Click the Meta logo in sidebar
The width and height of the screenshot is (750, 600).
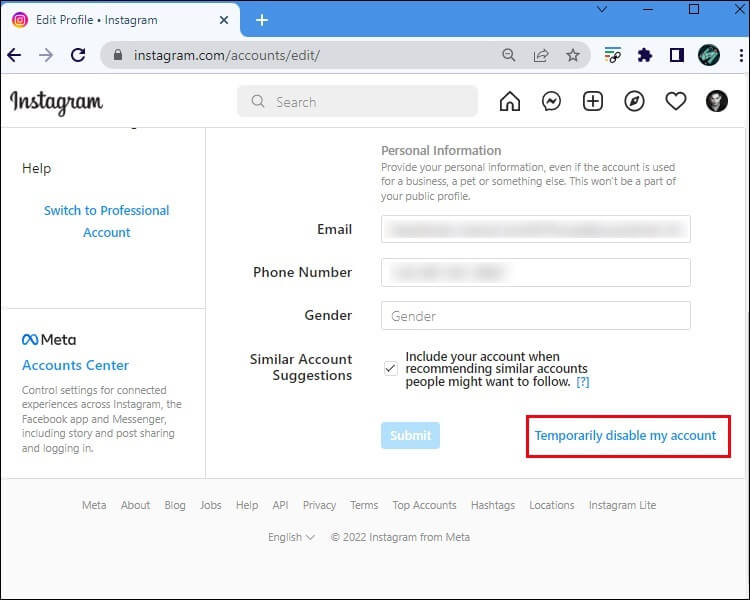coord(49,340)
